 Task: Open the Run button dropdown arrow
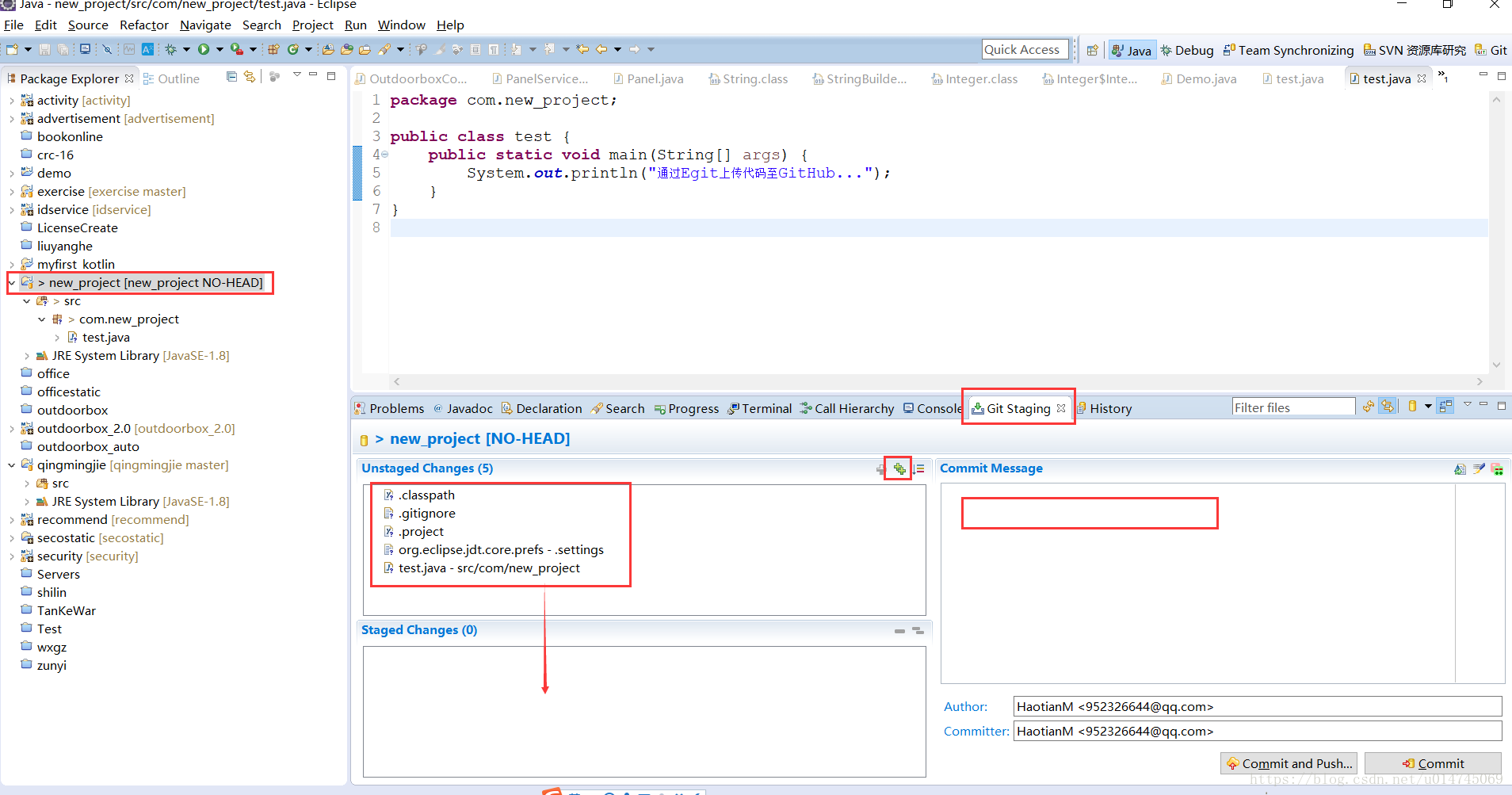coord(220,49)
